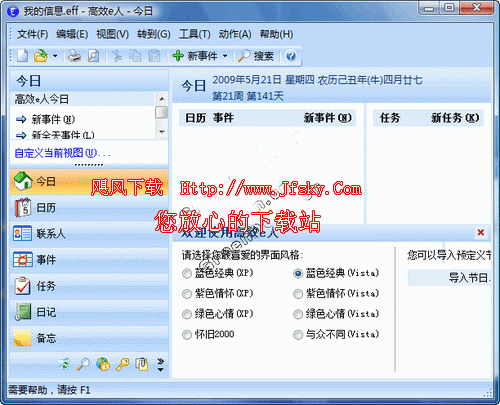500x405 pixels.
Task: Click the blue help question-mark icon
Action: coord(291,56)
